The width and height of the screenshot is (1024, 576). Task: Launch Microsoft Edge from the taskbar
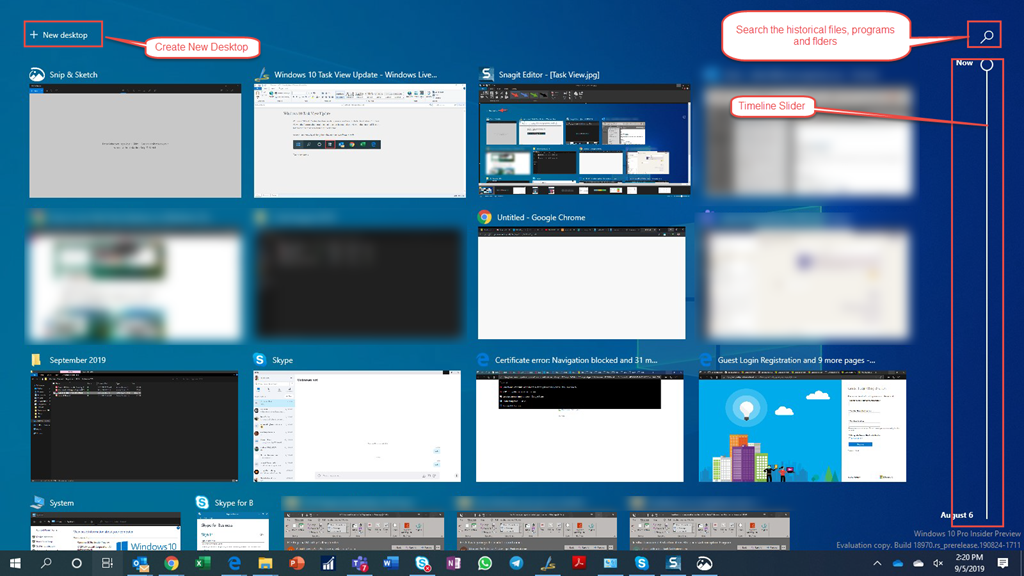tap(234, 562)
